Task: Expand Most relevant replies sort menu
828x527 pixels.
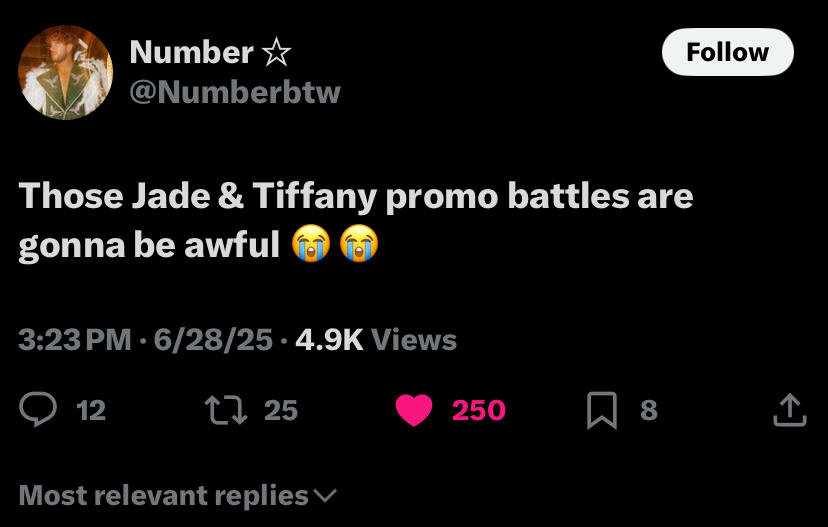Action: [x=165, y=495]
